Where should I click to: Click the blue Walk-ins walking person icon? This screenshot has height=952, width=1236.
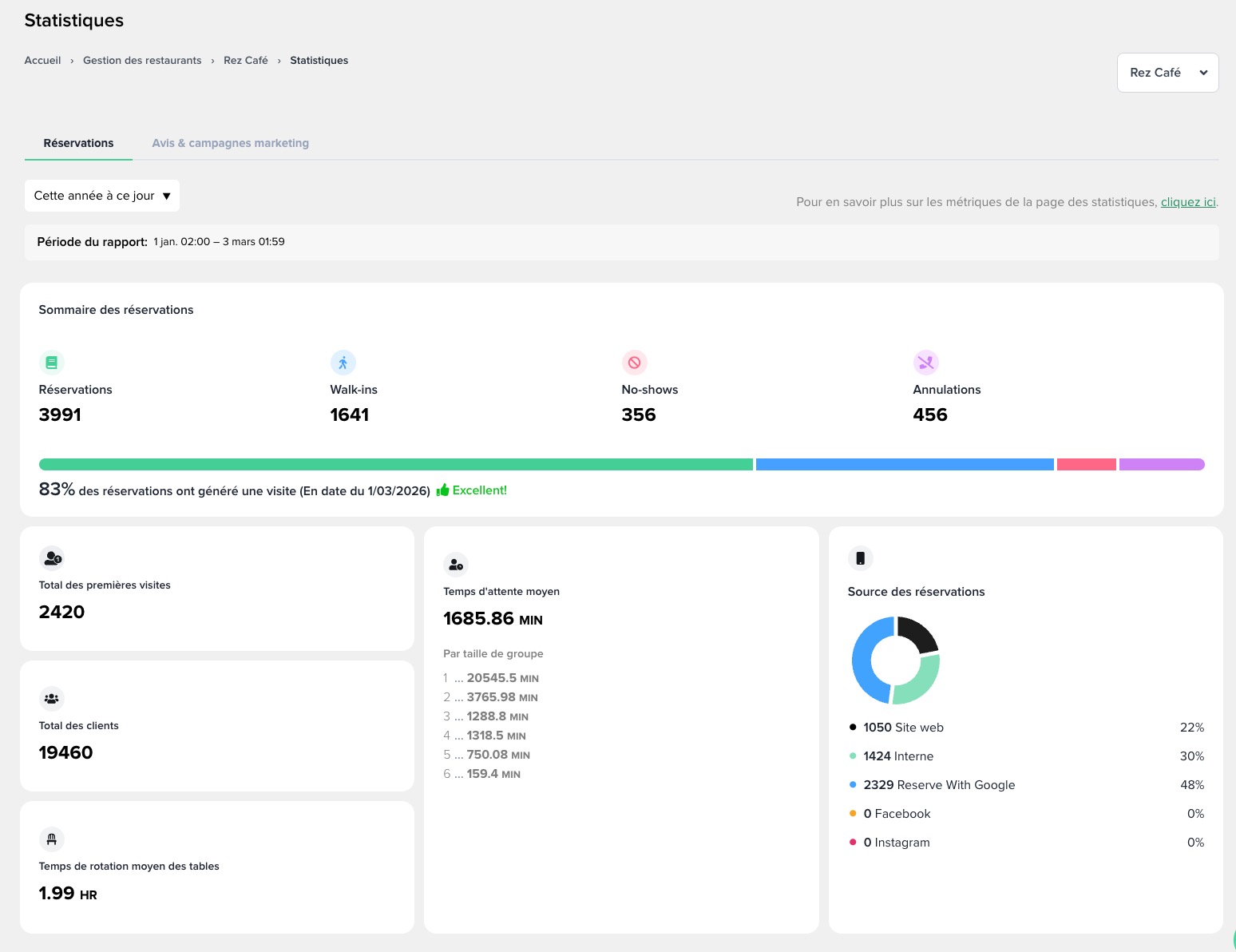coord(343,363)
